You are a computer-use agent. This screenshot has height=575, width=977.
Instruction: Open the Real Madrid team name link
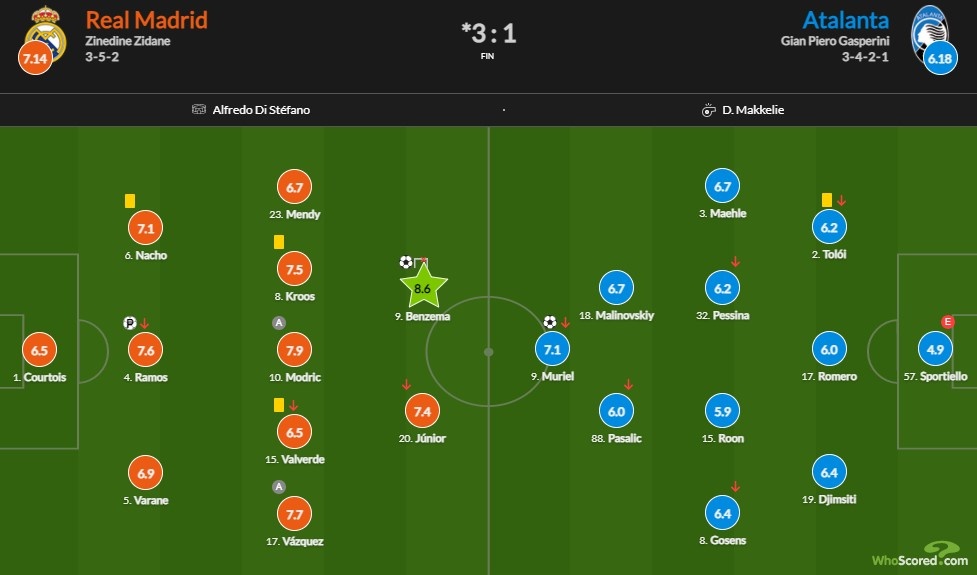(146, 20)
